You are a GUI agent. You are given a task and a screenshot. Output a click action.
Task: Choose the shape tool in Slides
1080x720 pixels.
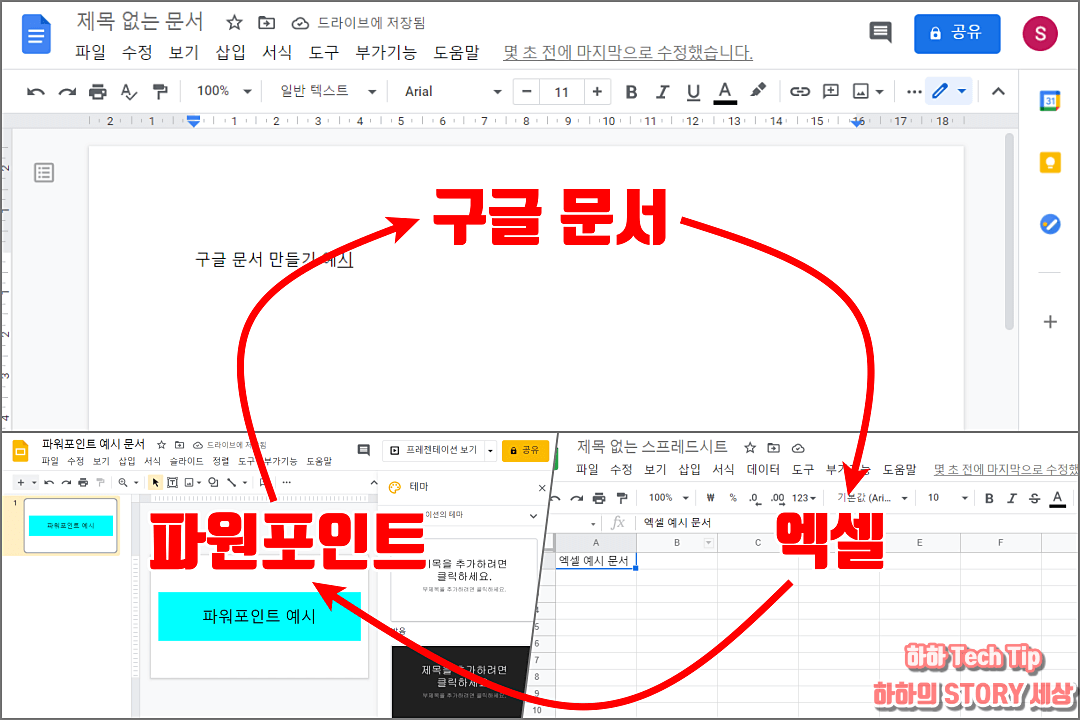click(214, 482)
